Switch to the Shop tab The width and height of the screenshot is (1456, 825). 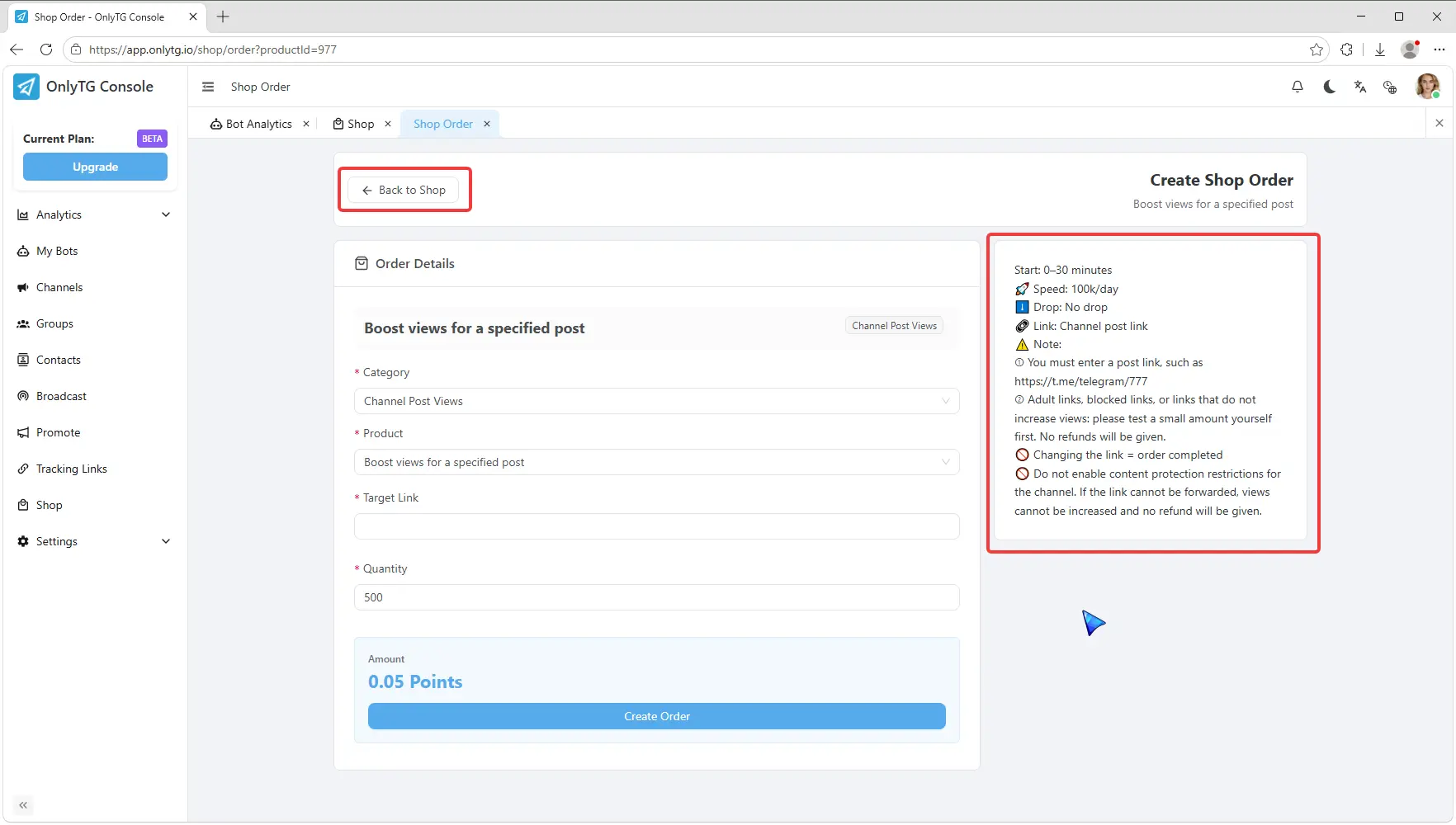point(353,124)
